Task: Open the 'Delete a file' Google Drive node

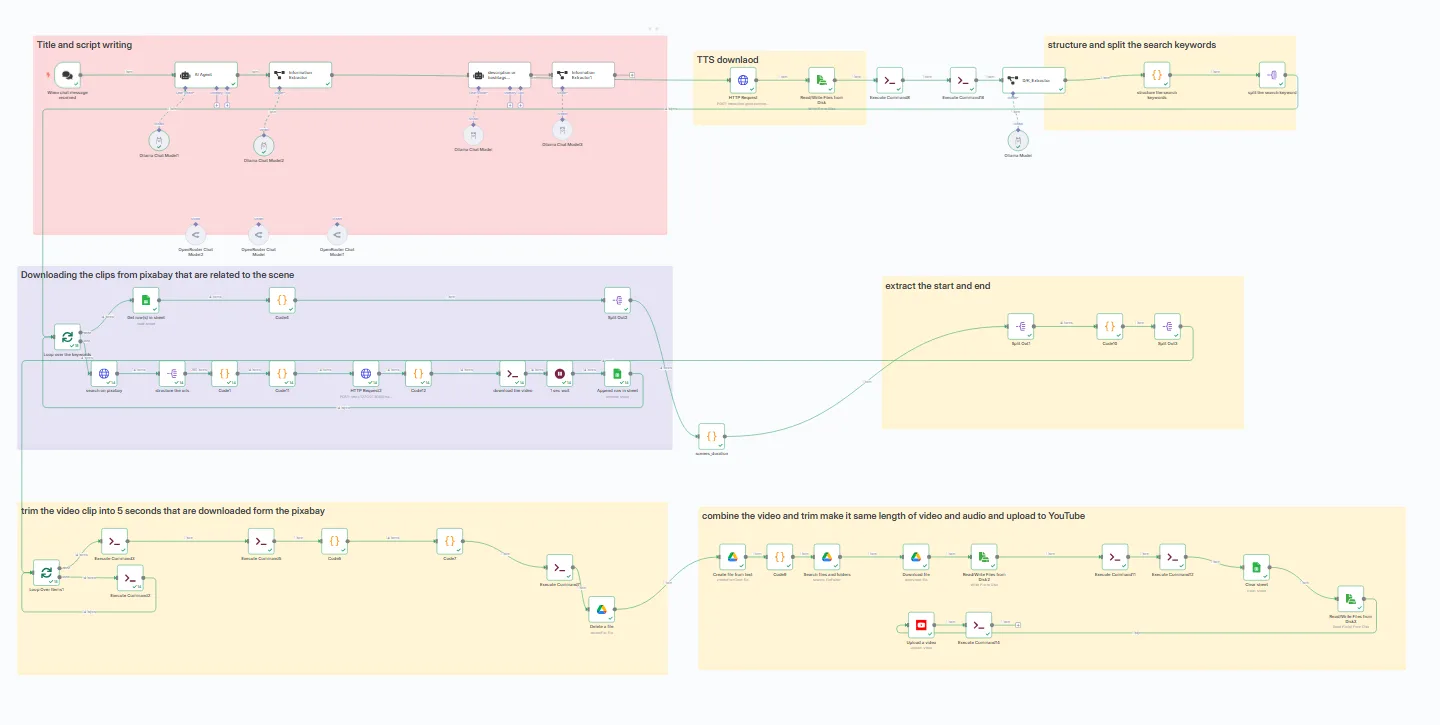Action: coord(602,610)
